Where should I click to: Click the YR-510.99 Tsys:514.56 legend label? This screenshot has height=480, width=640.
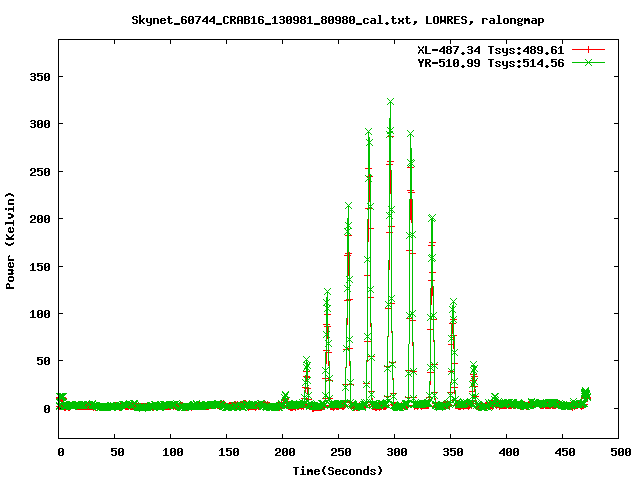490,63
